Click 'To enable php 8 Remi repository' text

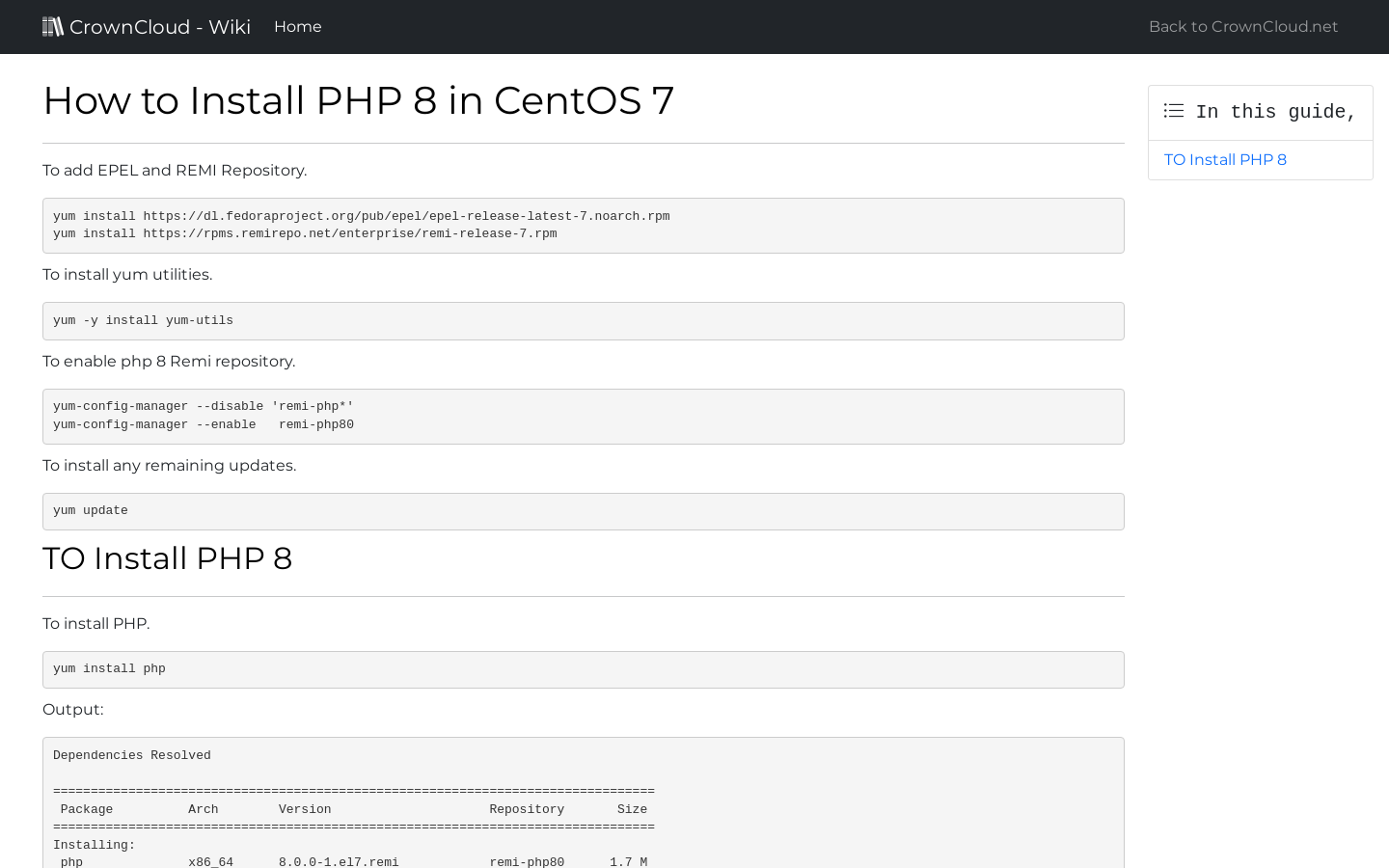169,361
